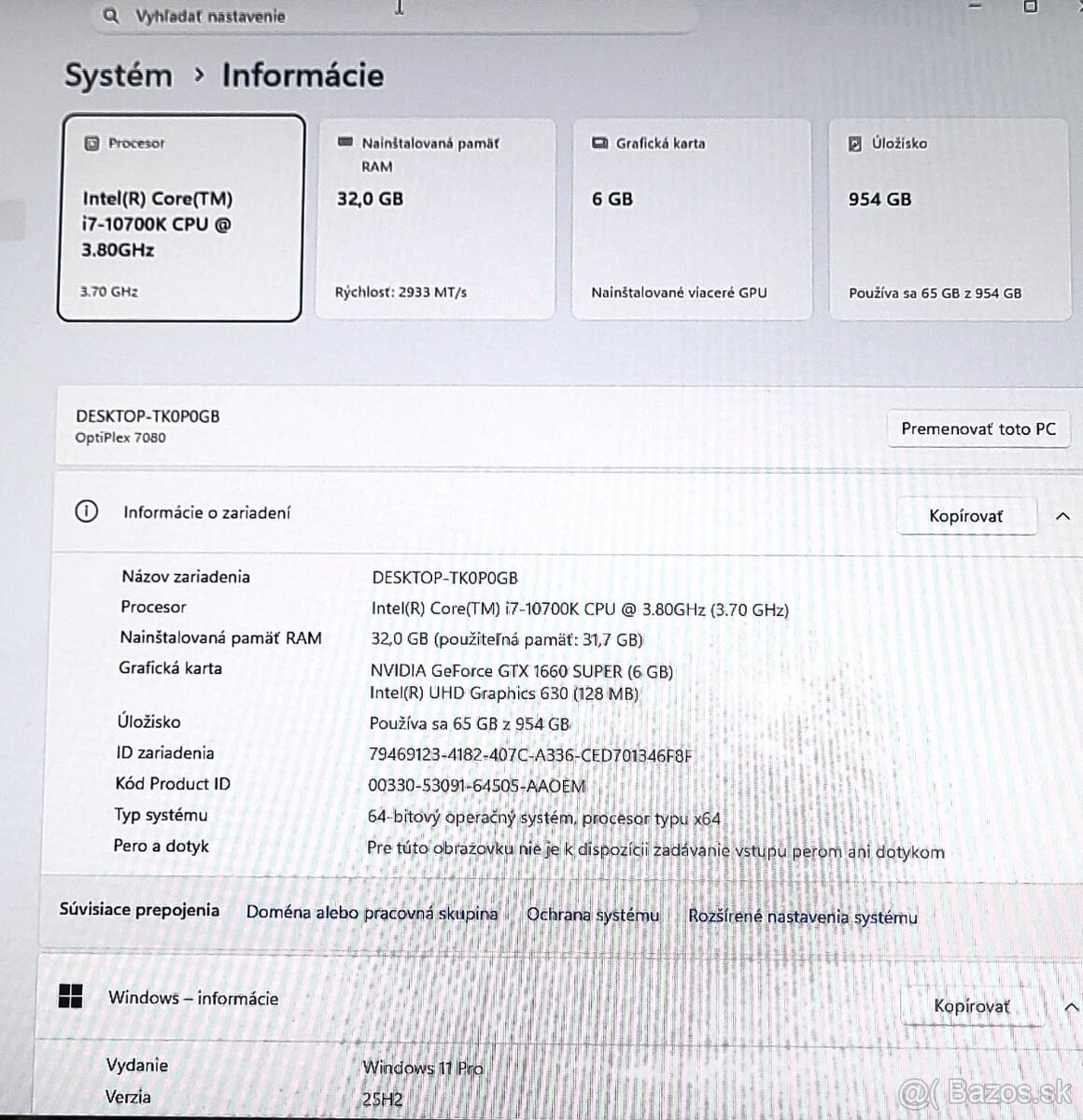1083x1120 pixels.
Task: Click the search magnifier icon
Action: coord(111,16)
